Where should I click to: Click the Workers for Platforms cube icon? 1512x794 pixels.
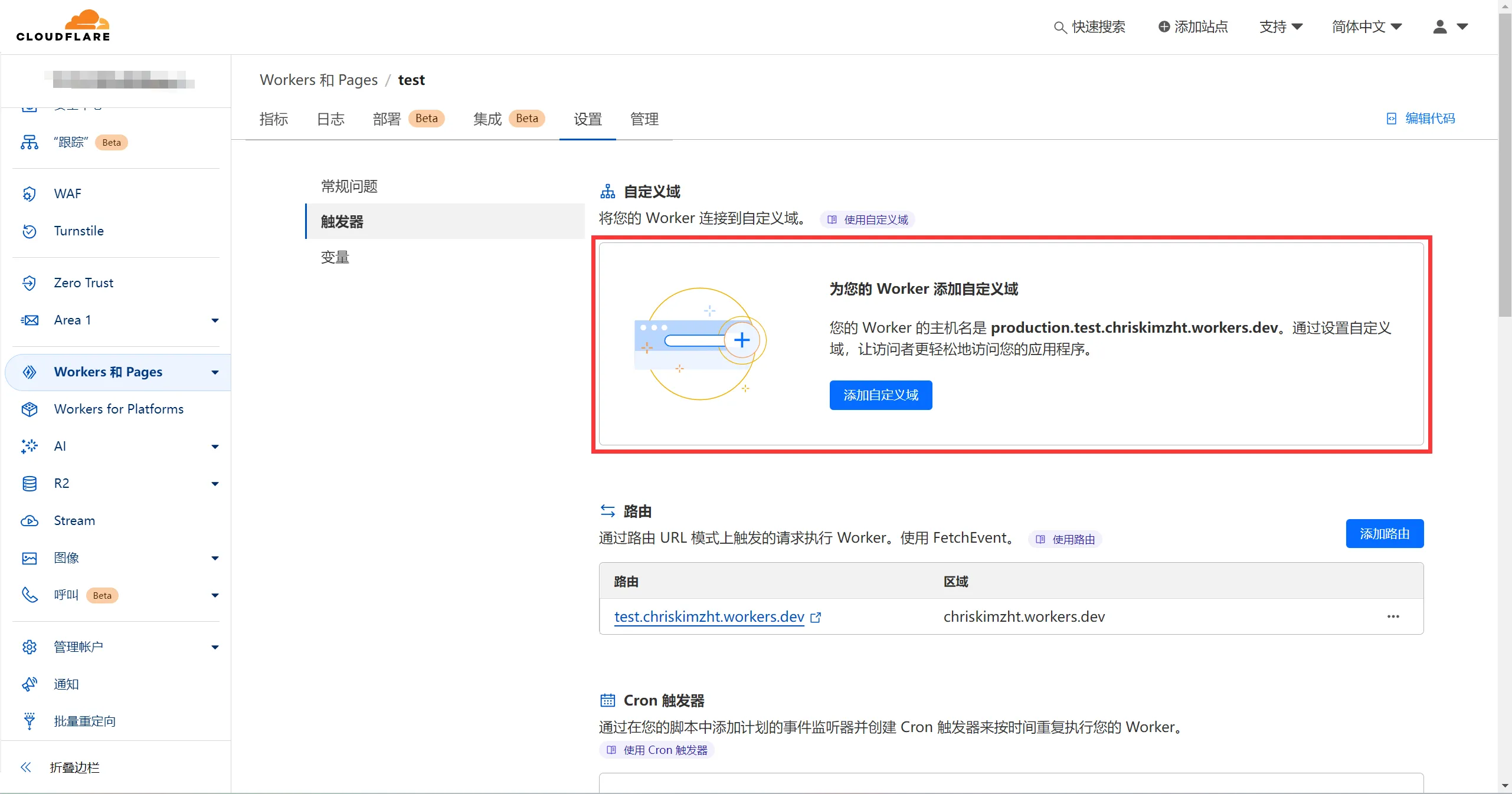29,409
